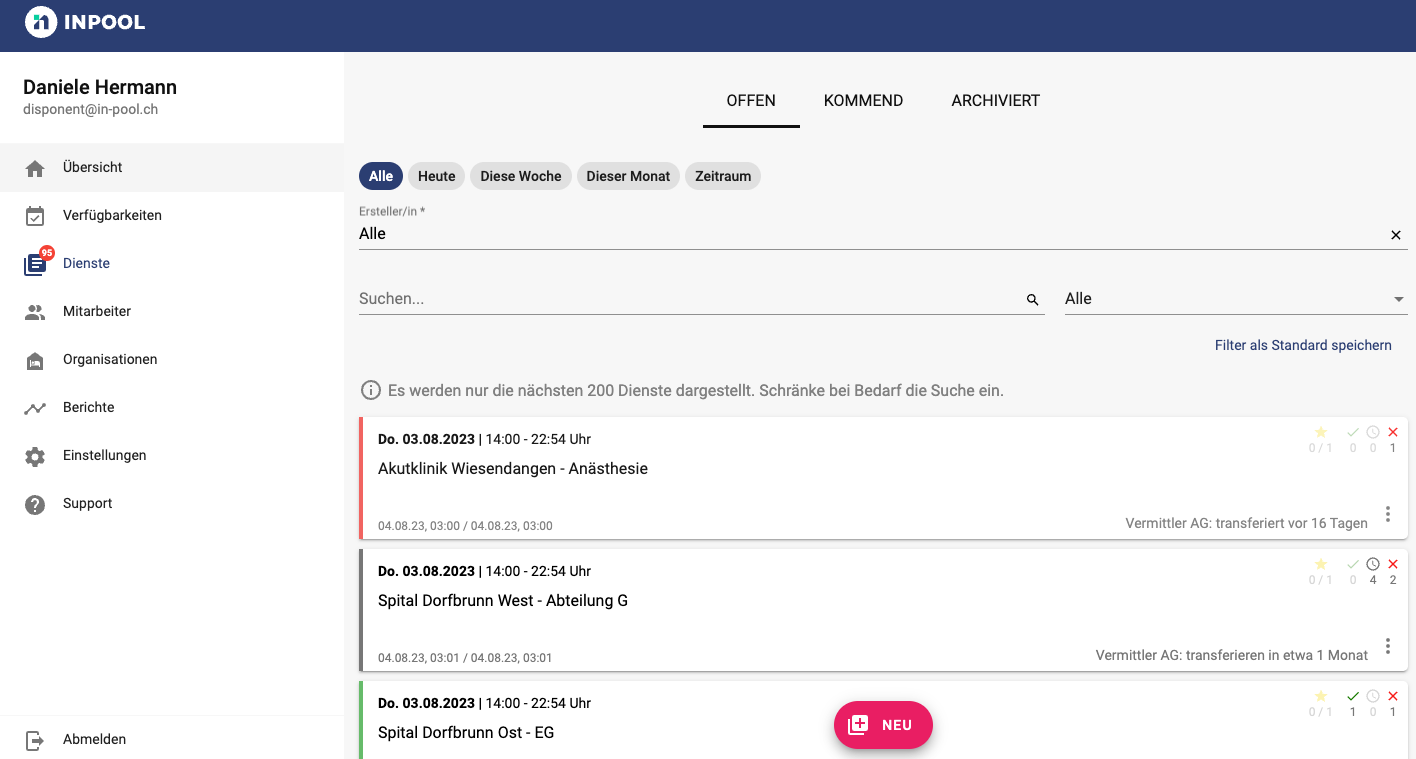Click the NEU button to create a shift
This screenshot has height=759, width=1416.
coord(883,725)
